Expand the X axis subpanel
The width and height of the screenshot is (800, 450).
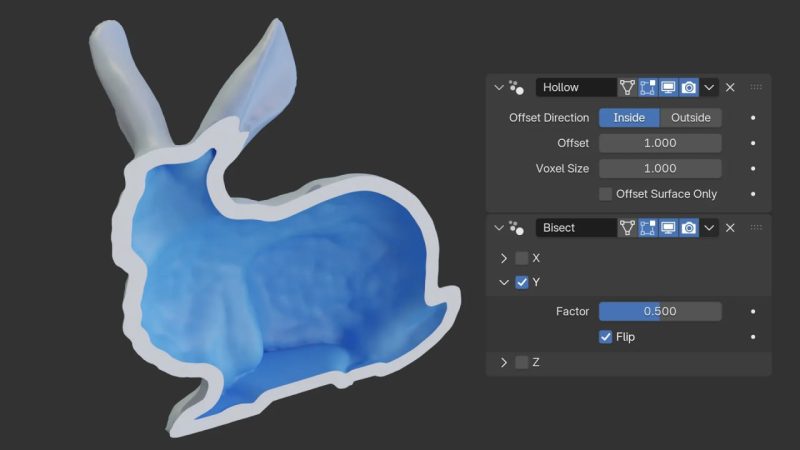point(504,258)
